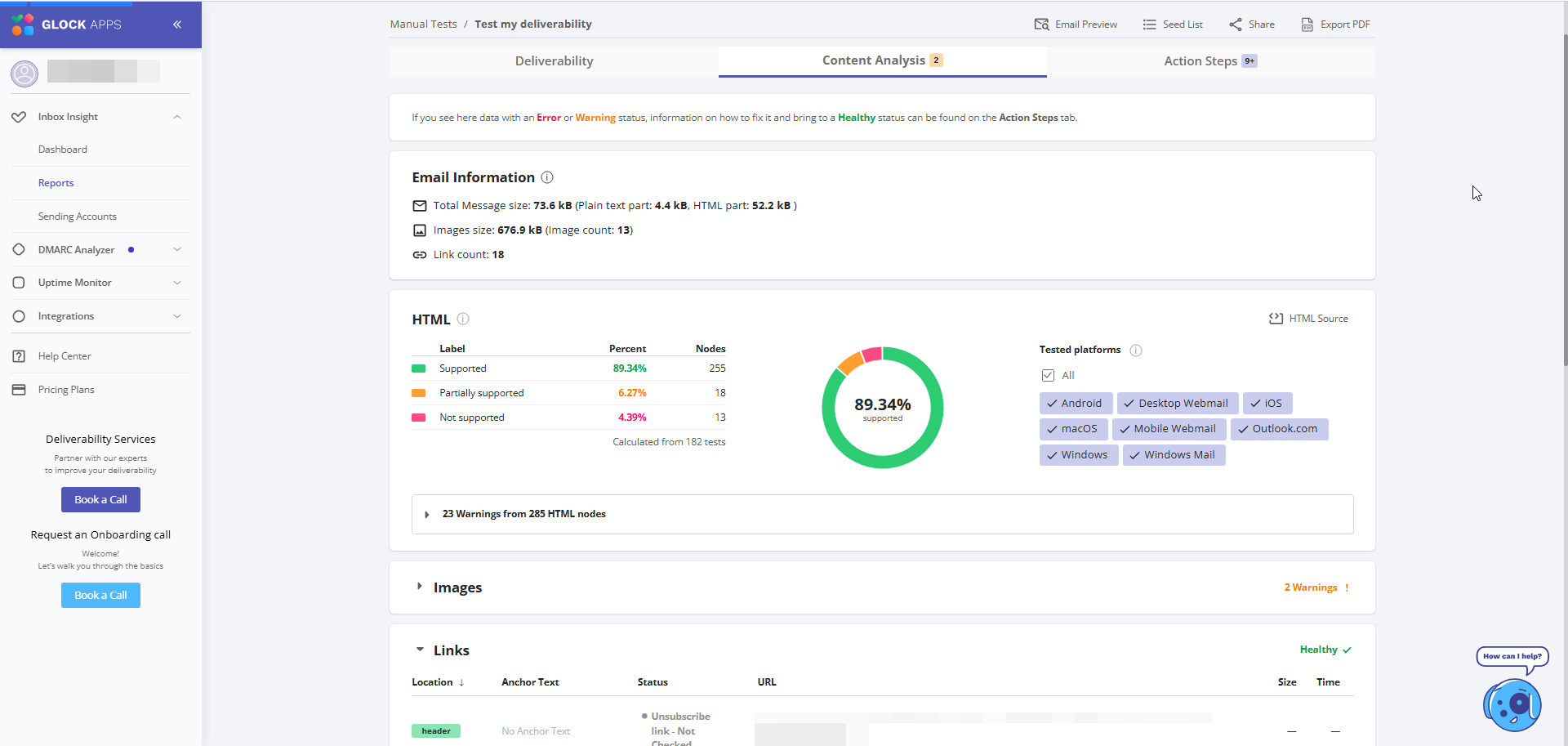Open the How can I help chatbot
The image size is (1568, 746).
click(x=1512, y=704)
